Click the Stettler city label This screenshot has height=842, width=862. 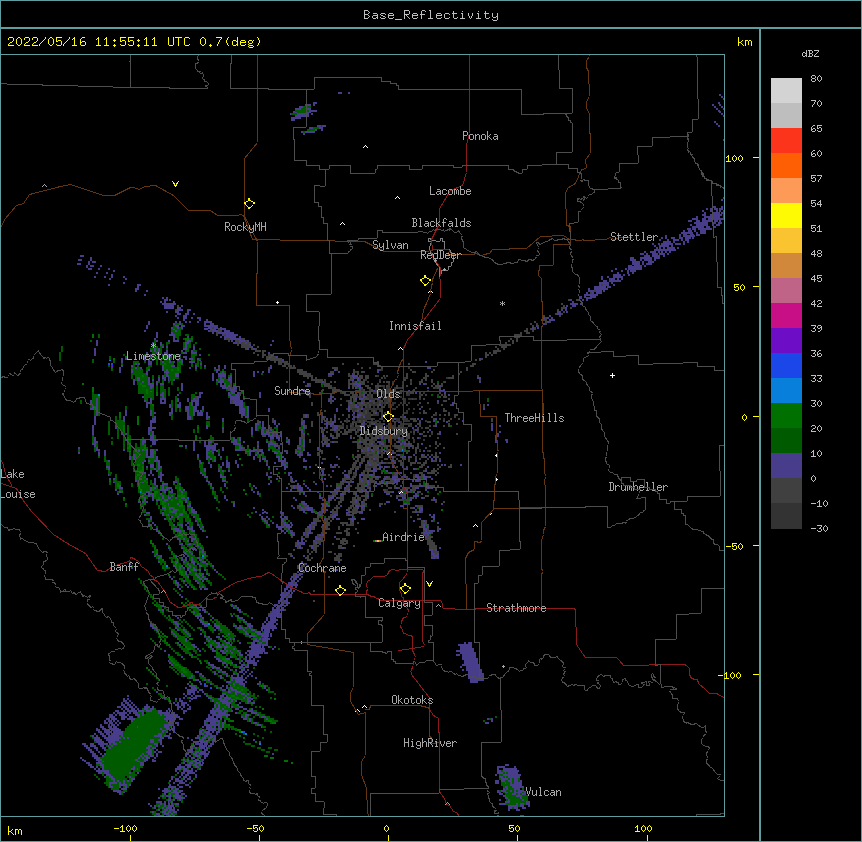[634, 237]
